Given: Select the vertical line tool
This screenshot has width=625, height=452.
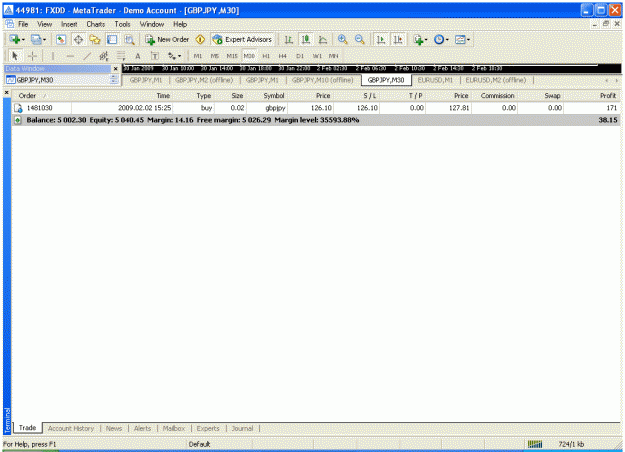Looking at the screenshot, I should 53,56.
